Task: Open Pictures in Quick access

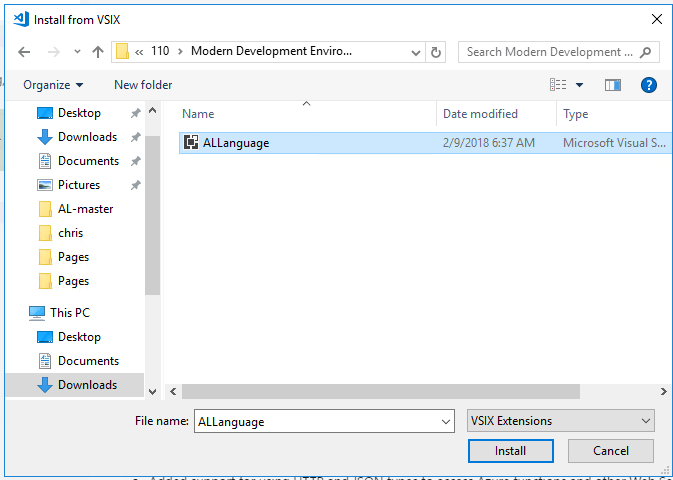Action: click(x=79, y=185)
